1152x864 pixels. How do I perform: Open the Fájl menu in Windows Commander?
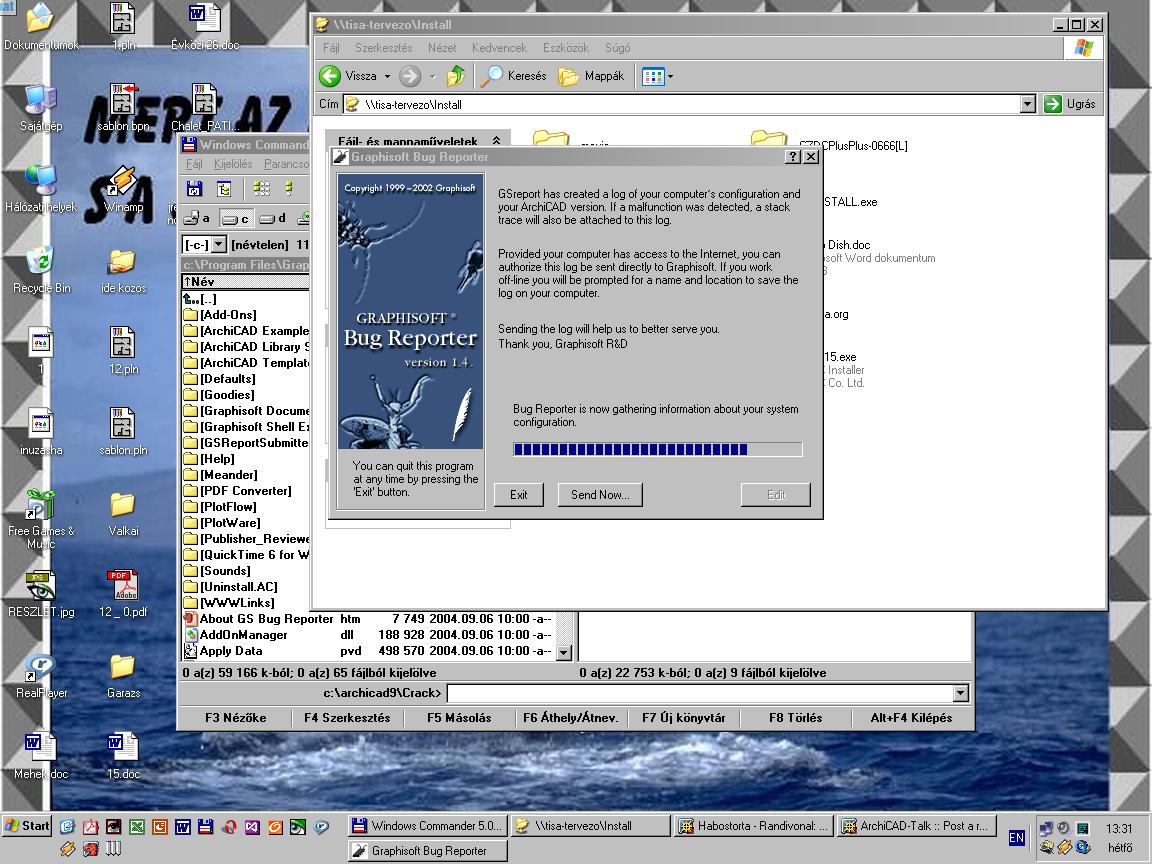tap(193, 163)
